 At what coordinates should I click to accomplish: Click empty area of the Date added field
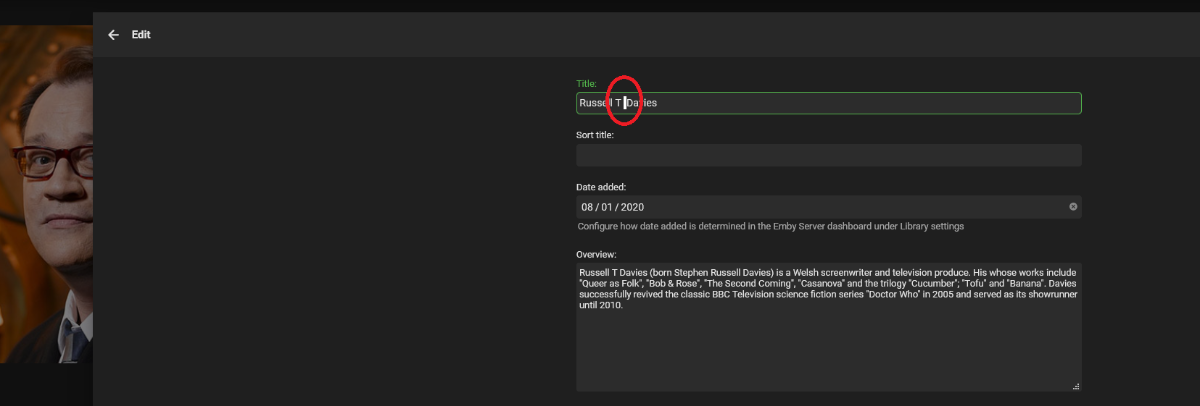pyautogui.click(x=850, y=207)
